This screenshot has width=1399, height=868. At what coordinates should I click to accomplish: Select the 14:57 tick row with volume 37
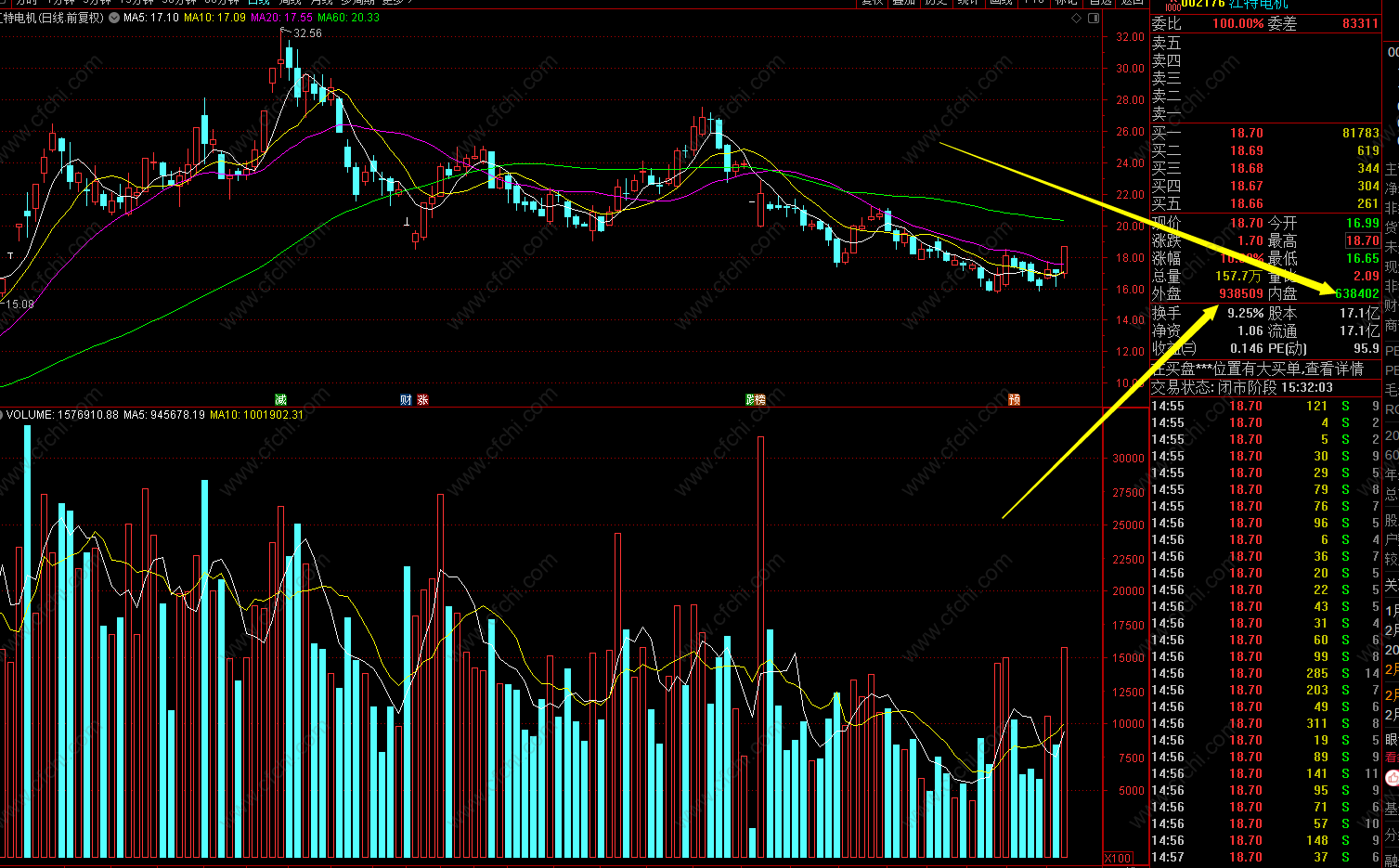[x=1265, y=857]
